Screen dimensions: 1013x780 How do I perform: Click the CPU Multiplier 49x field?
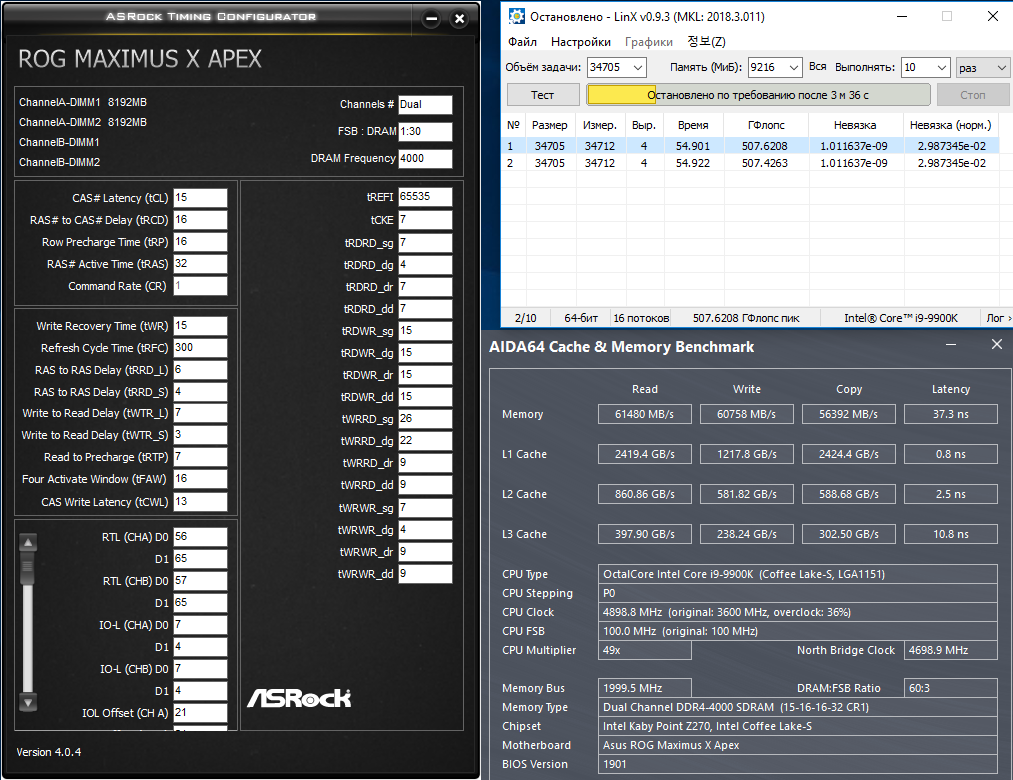644,650
